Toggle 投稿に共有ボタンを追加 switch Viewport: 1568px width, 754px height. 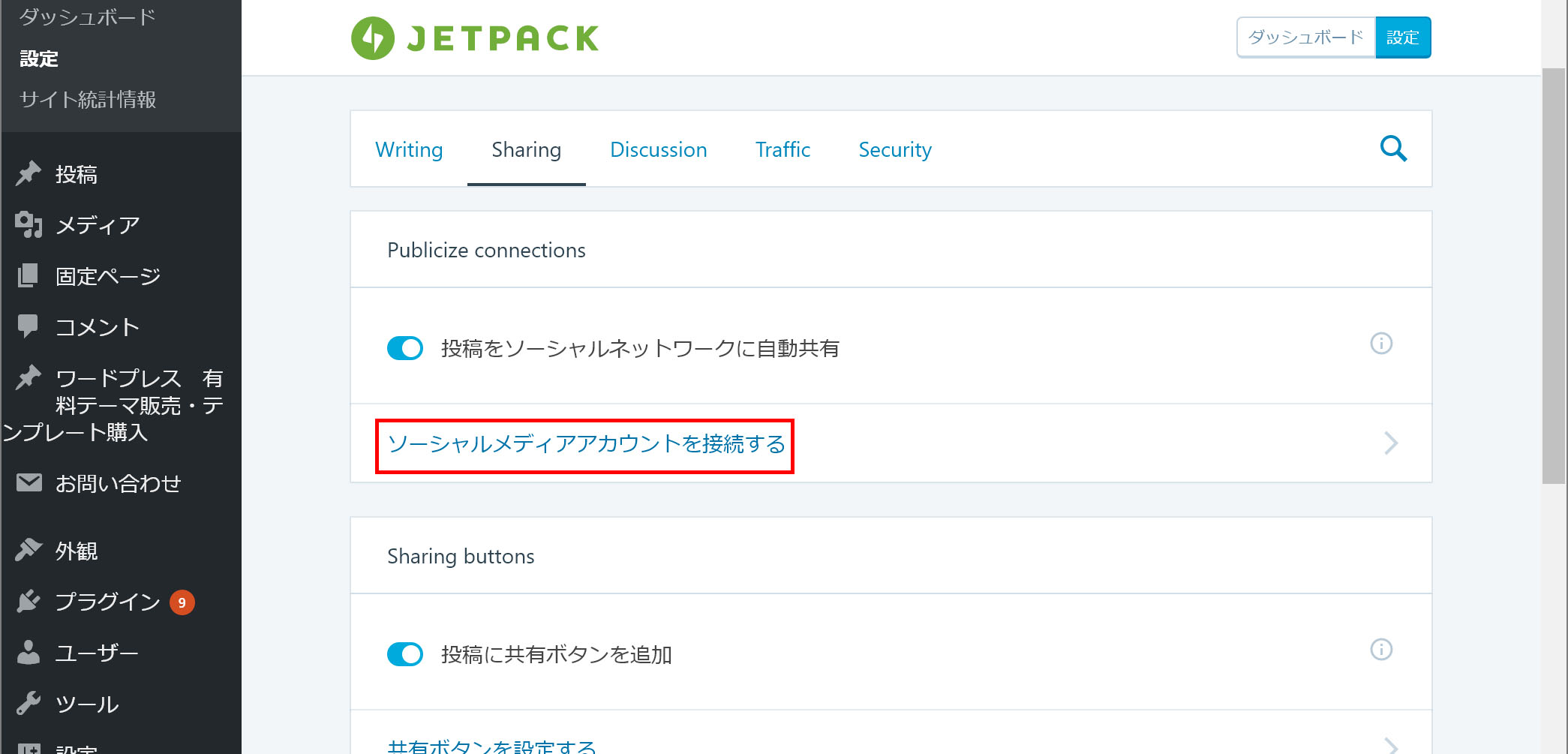405,654
